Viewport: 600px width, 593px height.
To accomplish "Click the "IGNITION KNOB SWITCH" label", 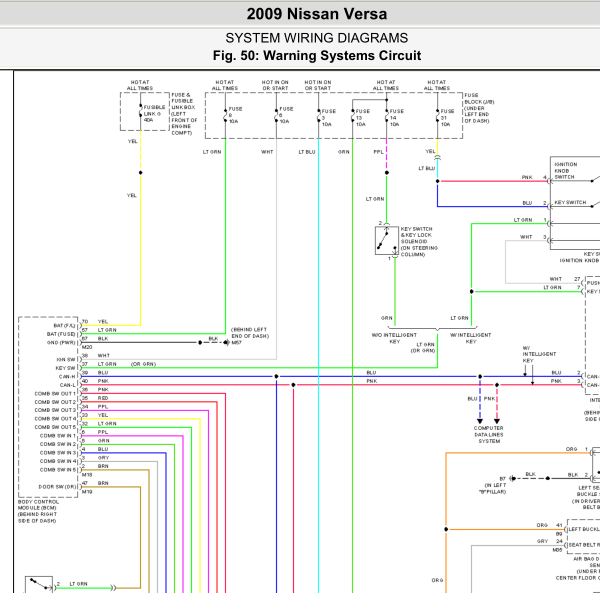I will [566, 170].
